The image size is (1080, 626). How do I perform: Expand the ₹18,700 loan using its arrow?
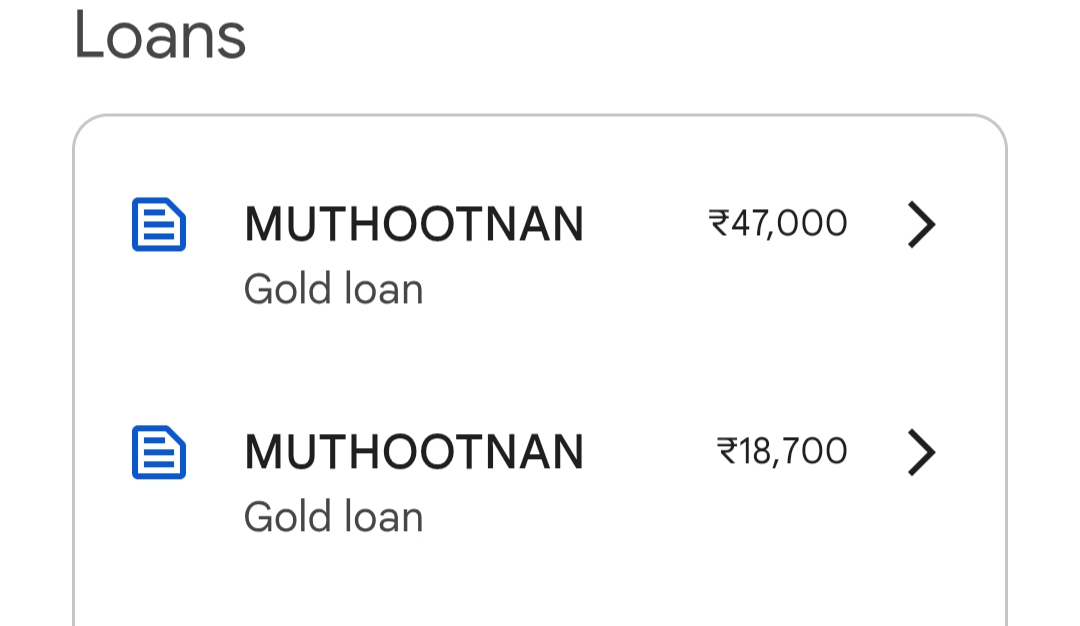coord(921,452)
